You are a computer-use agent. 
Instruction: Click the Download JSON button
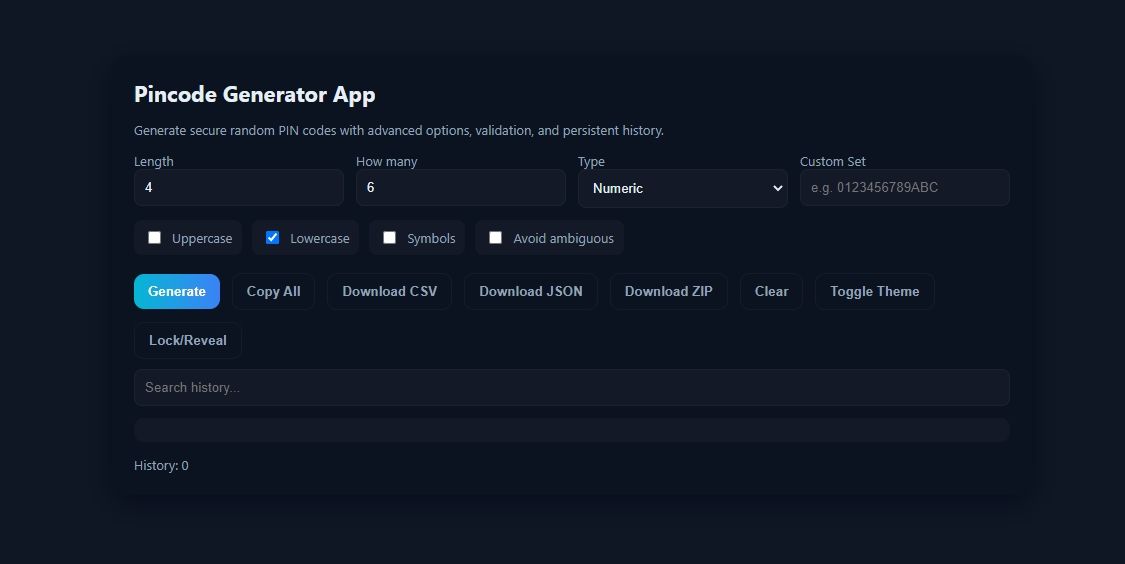[530, 291]
